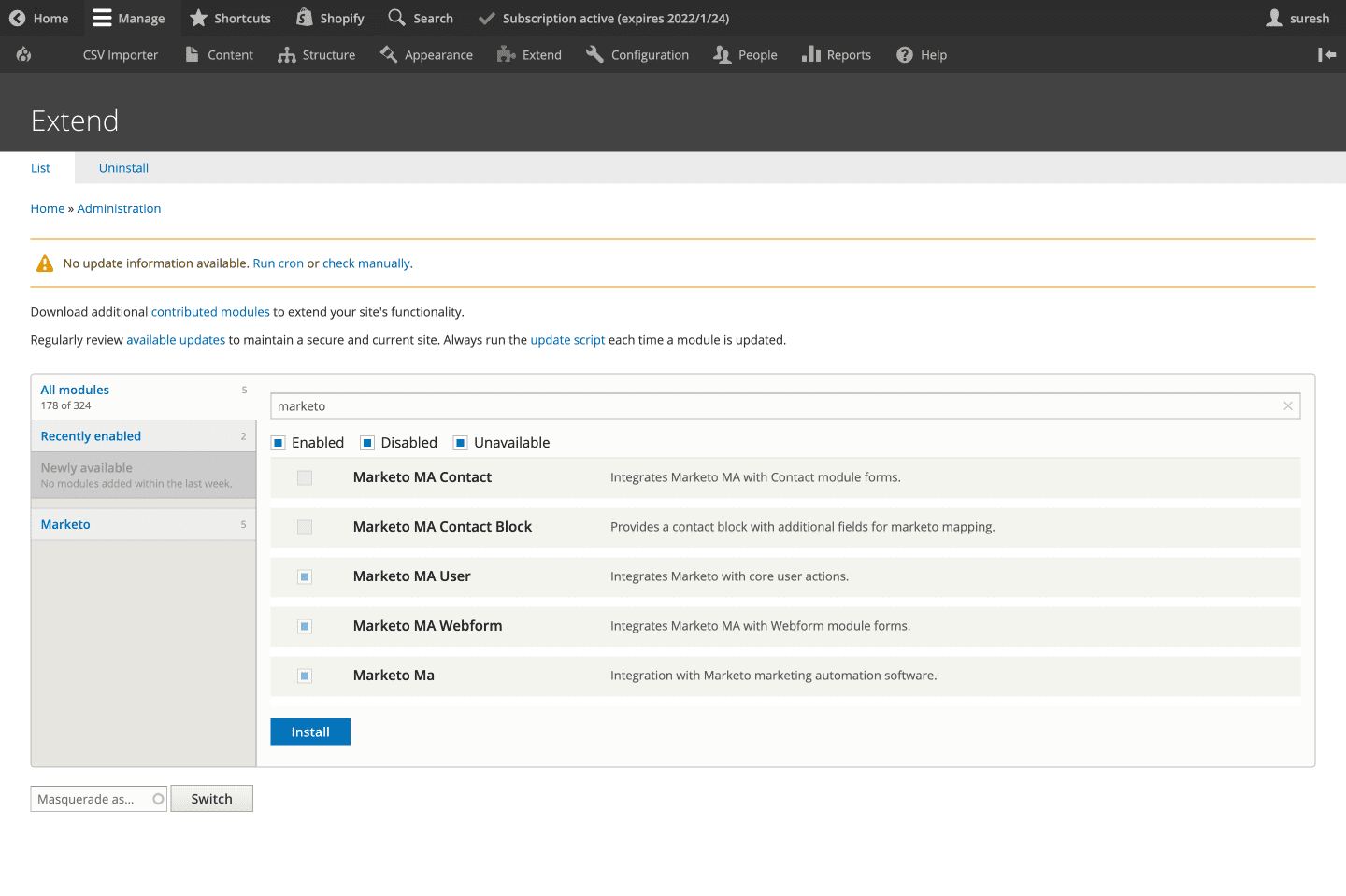Switch to the Uninstall tab
Image resolution: width=1346 pixels, height=896 pixels.
pyautogui.click(x=123, y=168)
